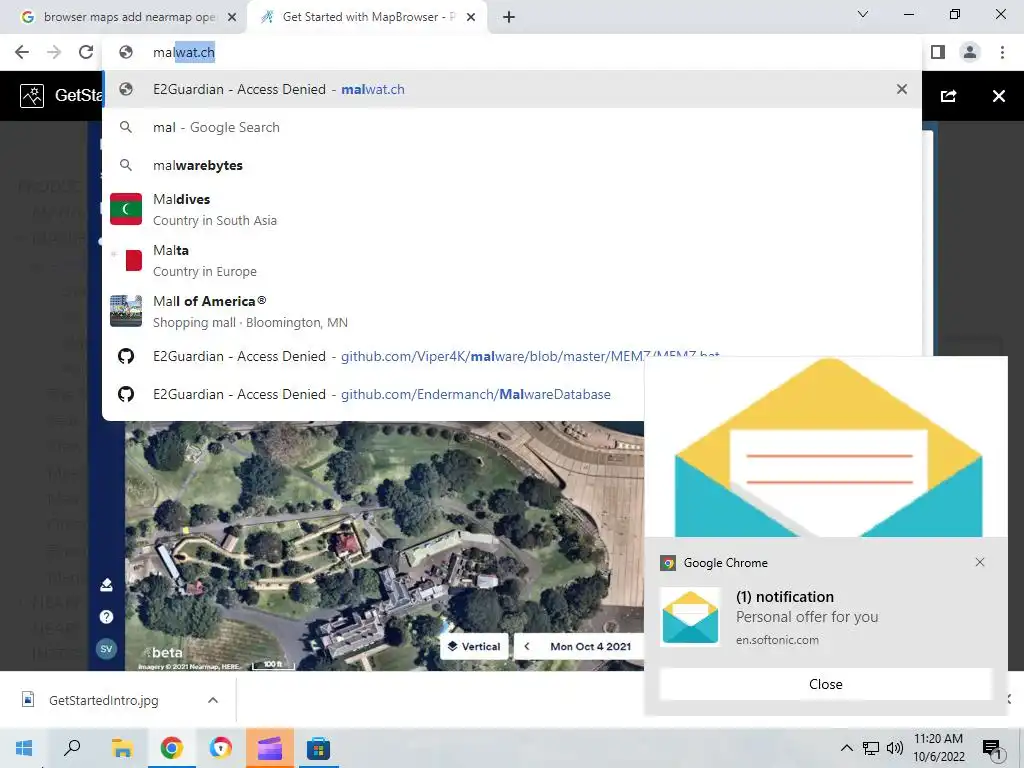The width and height of the screenshot is (1024, 768).
Task: Dismiss the Google Chrome notification with X
Action: coord(980,562)
